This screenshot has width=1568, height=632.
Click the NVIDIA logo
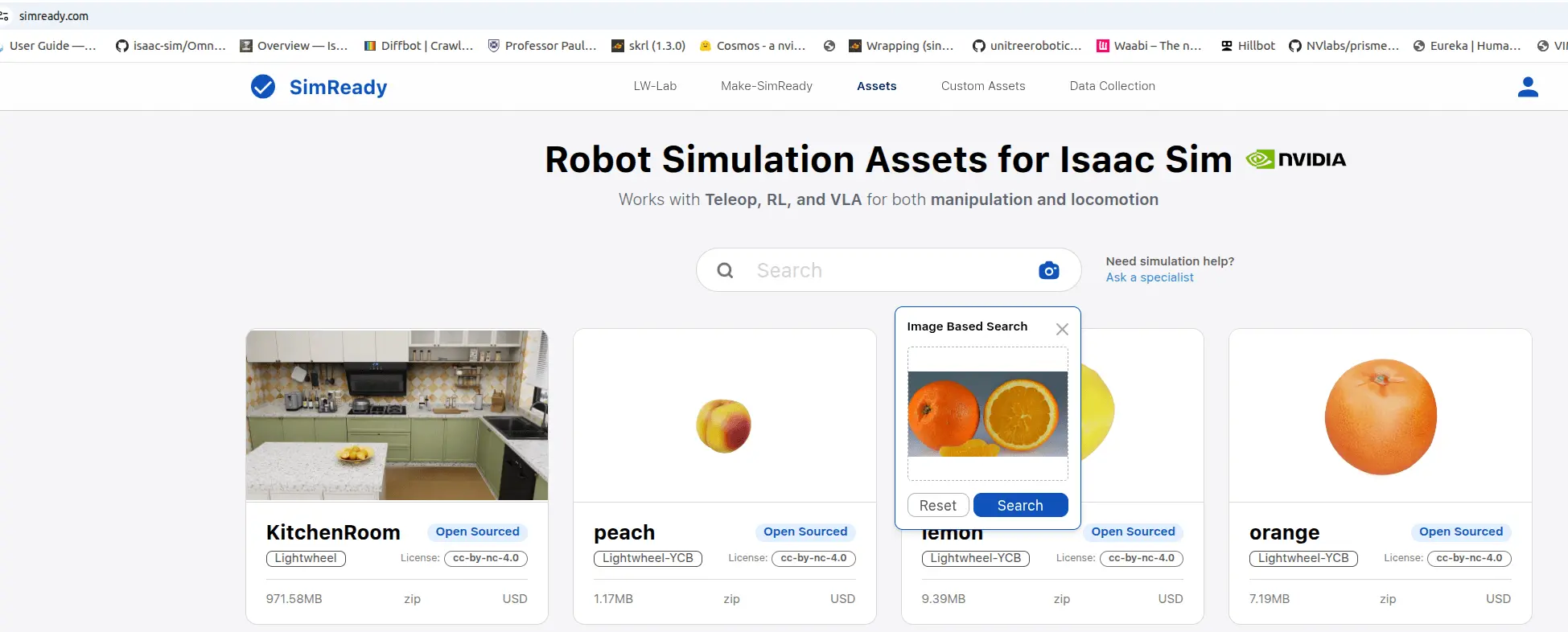tap(1296, 159)
